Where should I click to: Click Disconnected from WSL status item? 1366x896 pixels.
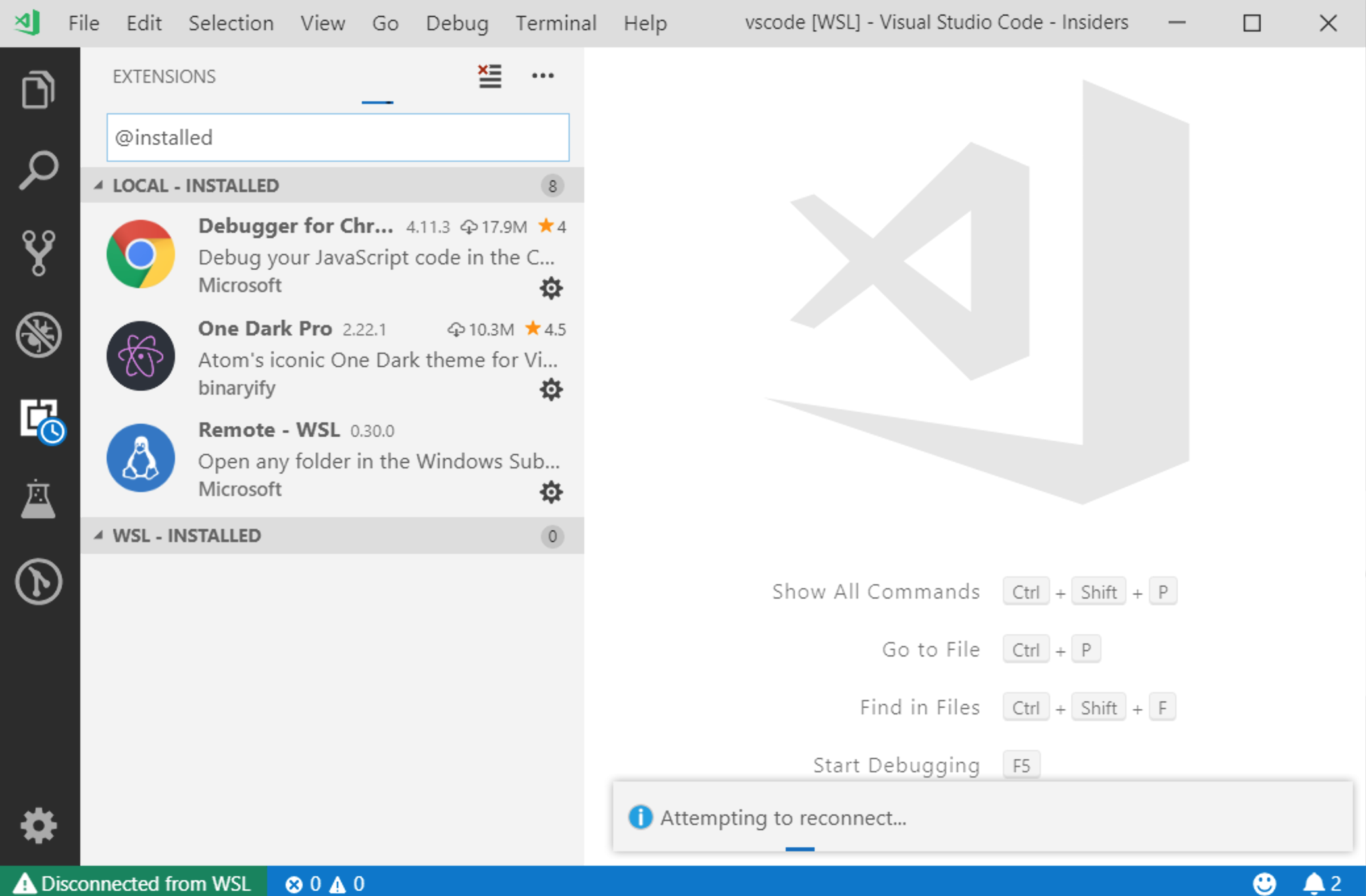click(132, 884)
